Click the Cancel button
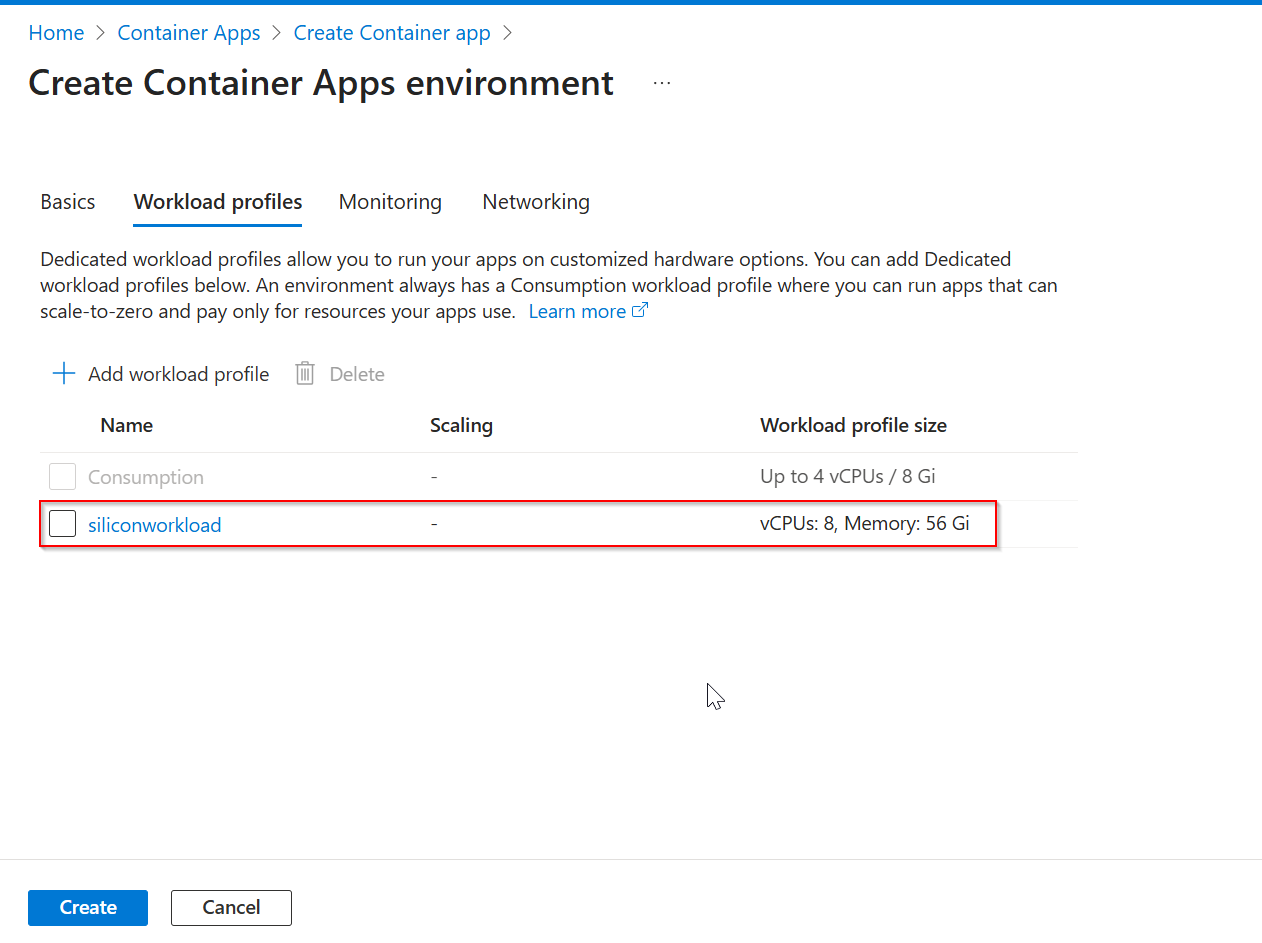The width and height of the screenshot is (1262, 943). (x=231, y=907)
